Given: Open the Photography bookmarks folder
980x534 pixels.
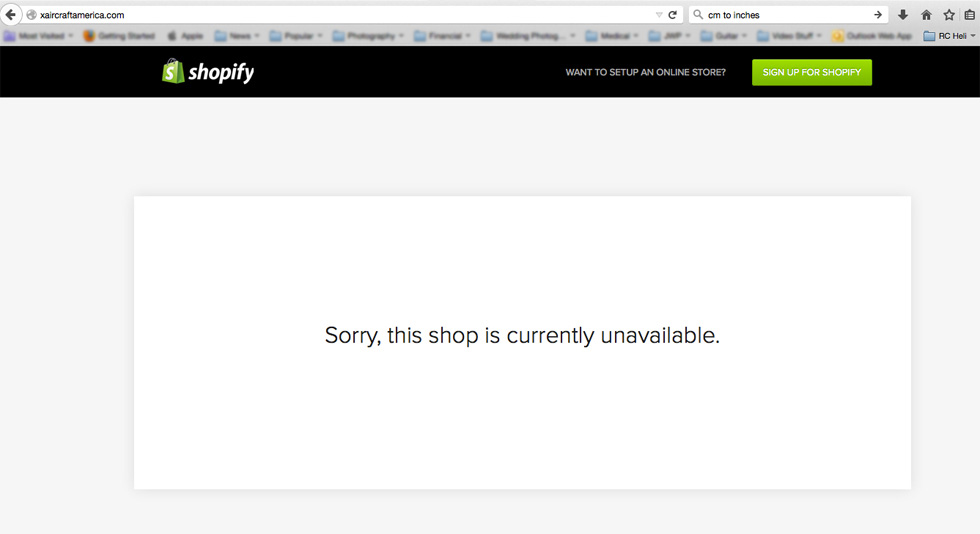Looking at the screenshot, I should click(368, 36).
